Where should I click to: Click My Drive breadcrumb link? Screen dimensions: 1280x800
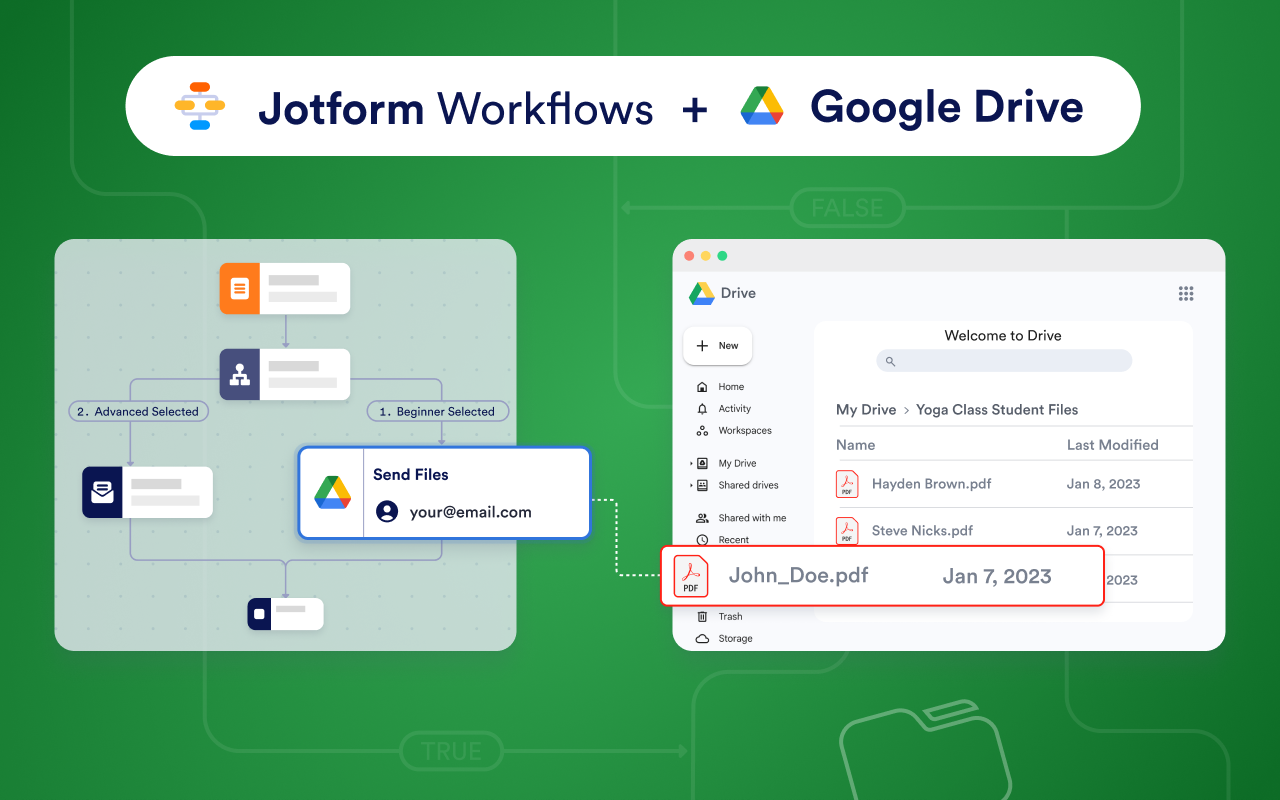866,410
